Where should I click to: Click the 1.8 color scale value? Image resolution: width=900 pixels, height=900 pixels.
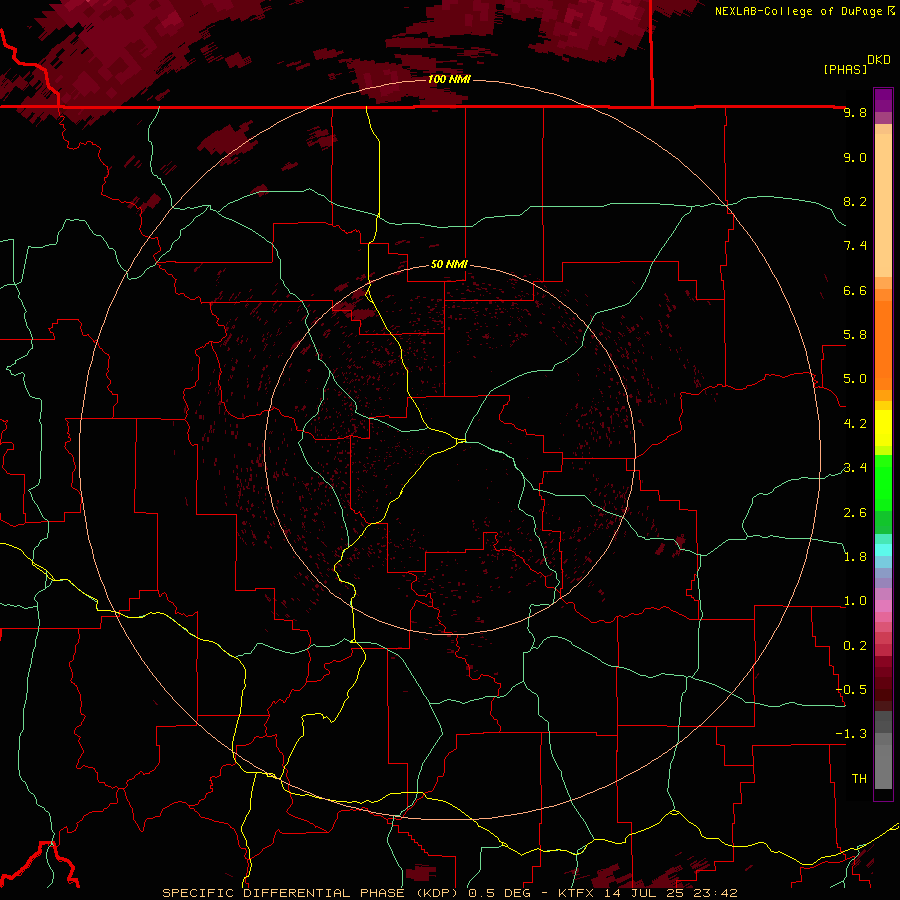tap(855, 557)
